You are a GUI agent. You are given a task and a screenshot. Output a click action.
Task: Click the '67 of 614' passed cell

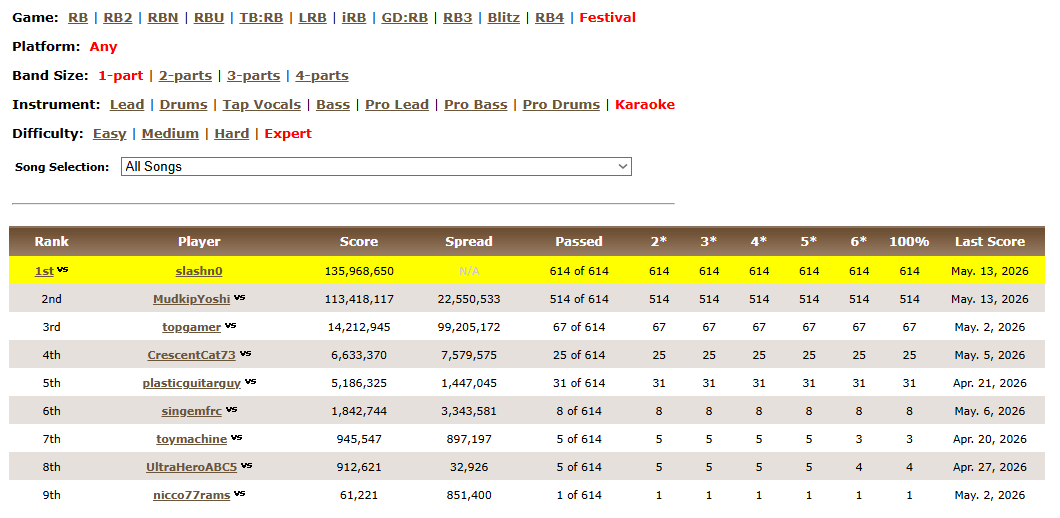coord(579,327)
